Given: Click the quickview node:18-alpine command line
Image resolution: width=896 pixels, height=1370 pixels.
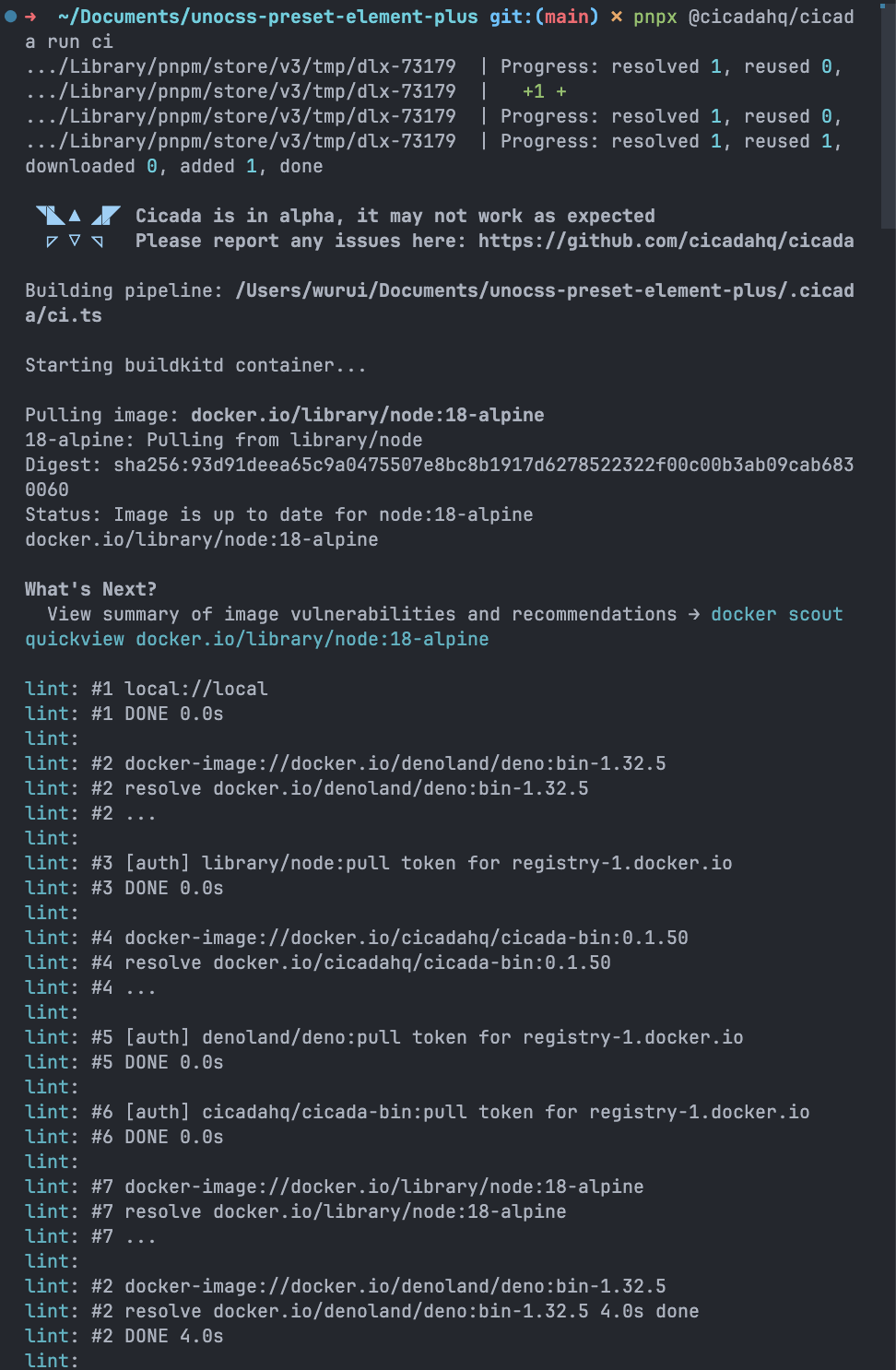Looking at the screenshot, I should (256, 639).
